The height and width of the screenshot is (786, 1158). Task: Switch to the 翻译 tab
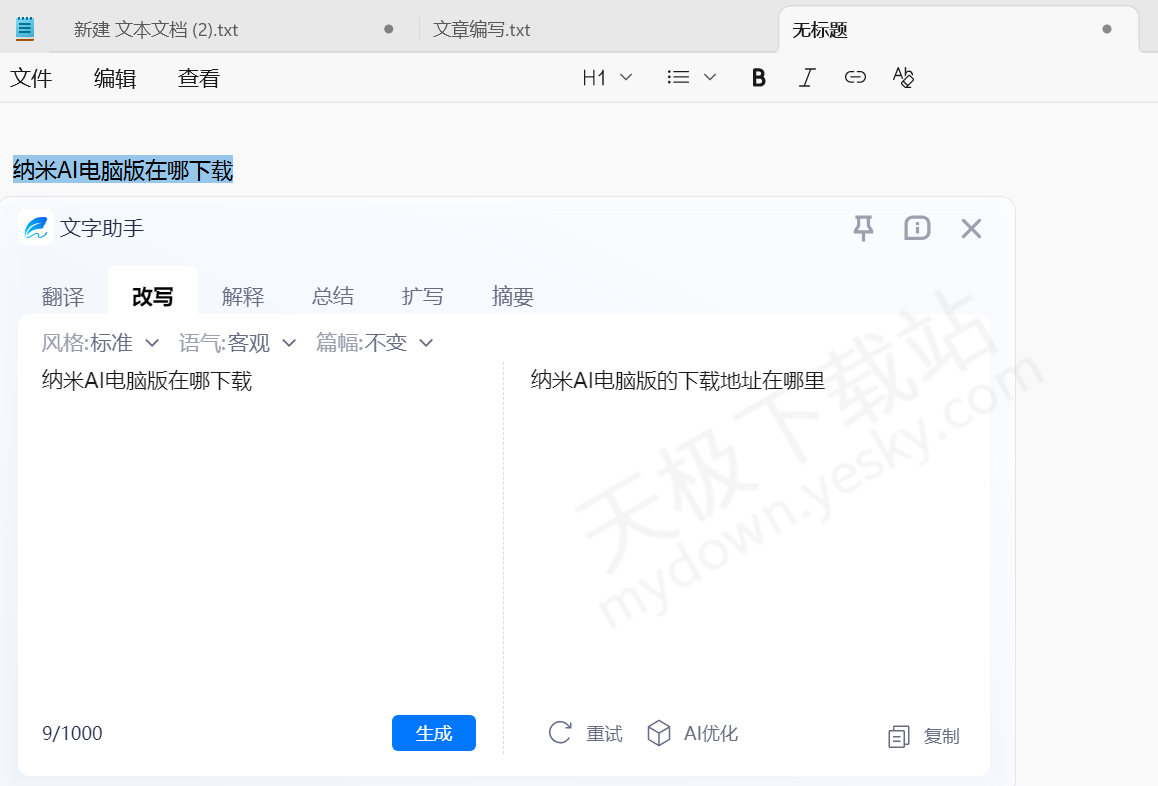[63, 296]
